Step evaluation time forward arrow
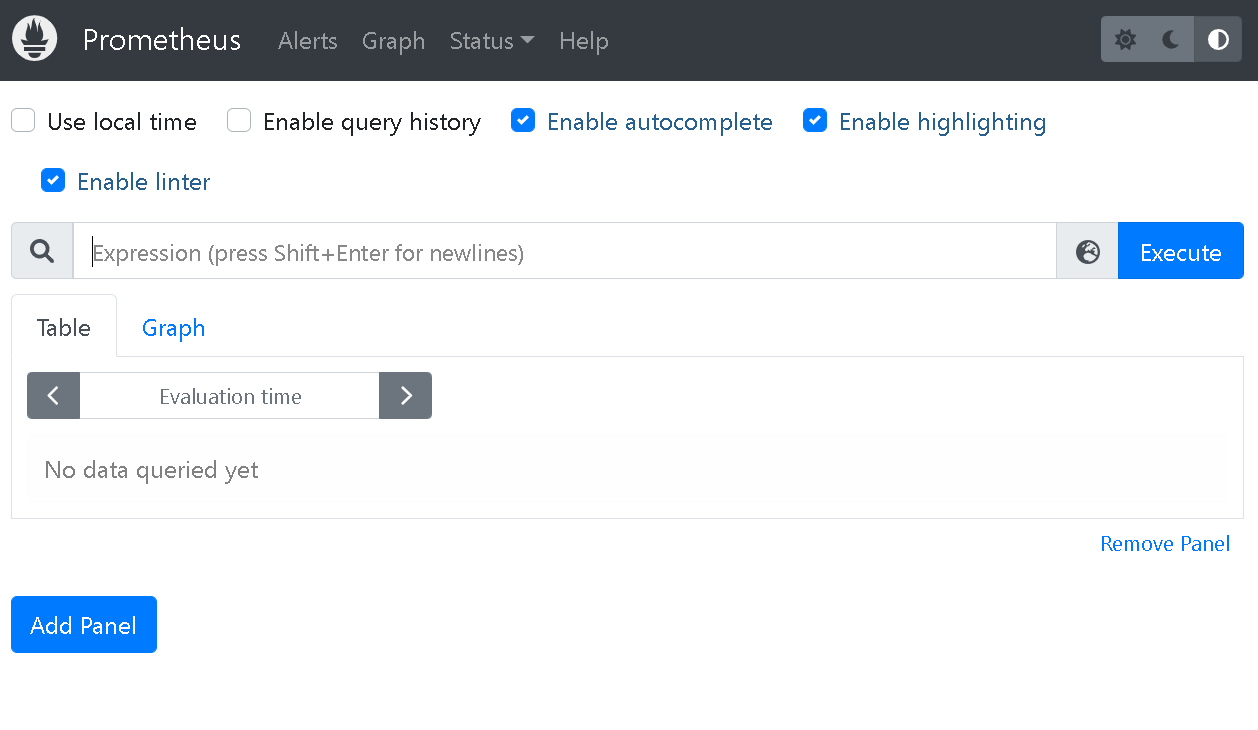1258x730 pixels. pos(406,396)
